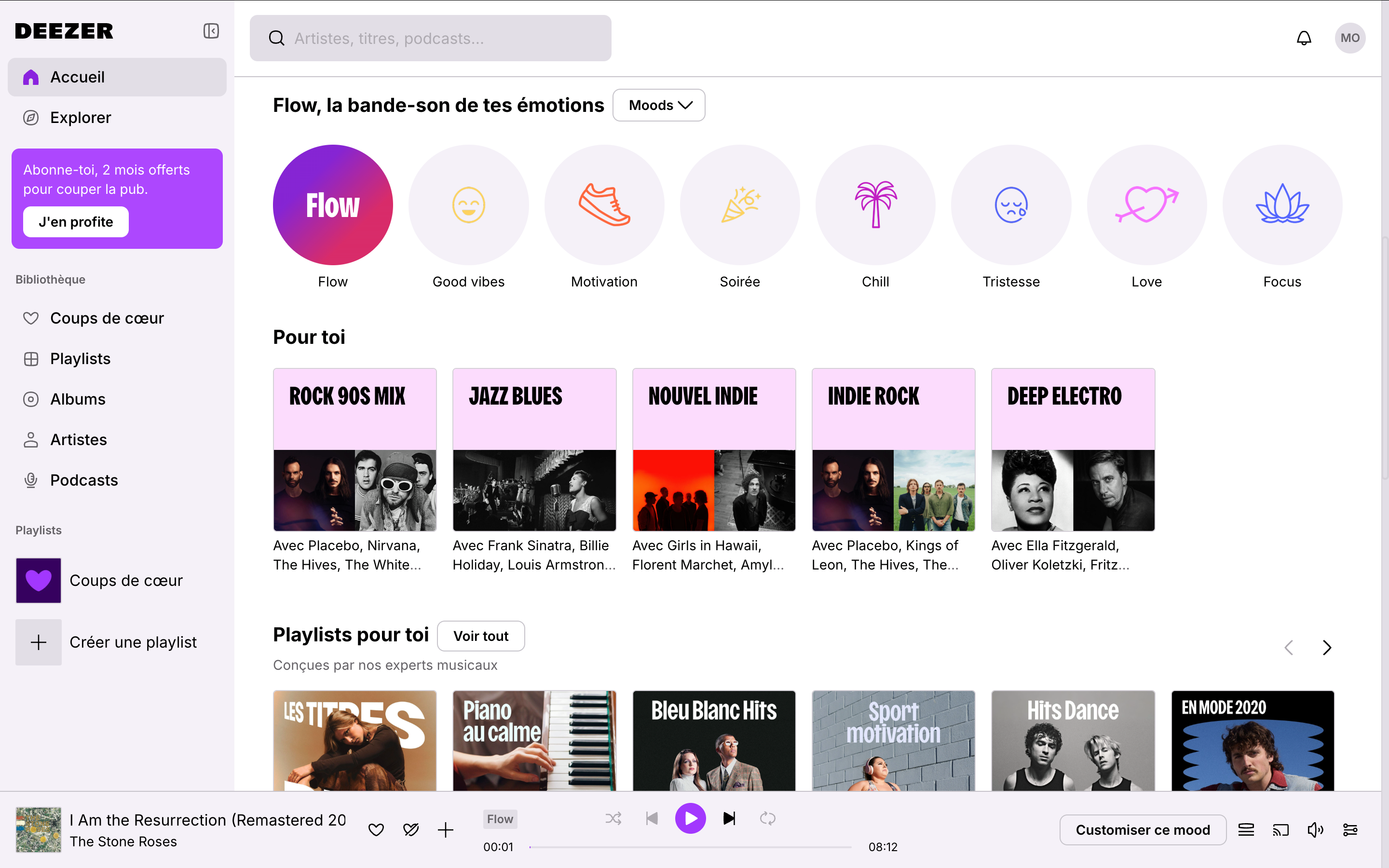This screenshot has width=1389, height=868.
Task: Click J'en profite subscription button
Action: pos(76,222)
